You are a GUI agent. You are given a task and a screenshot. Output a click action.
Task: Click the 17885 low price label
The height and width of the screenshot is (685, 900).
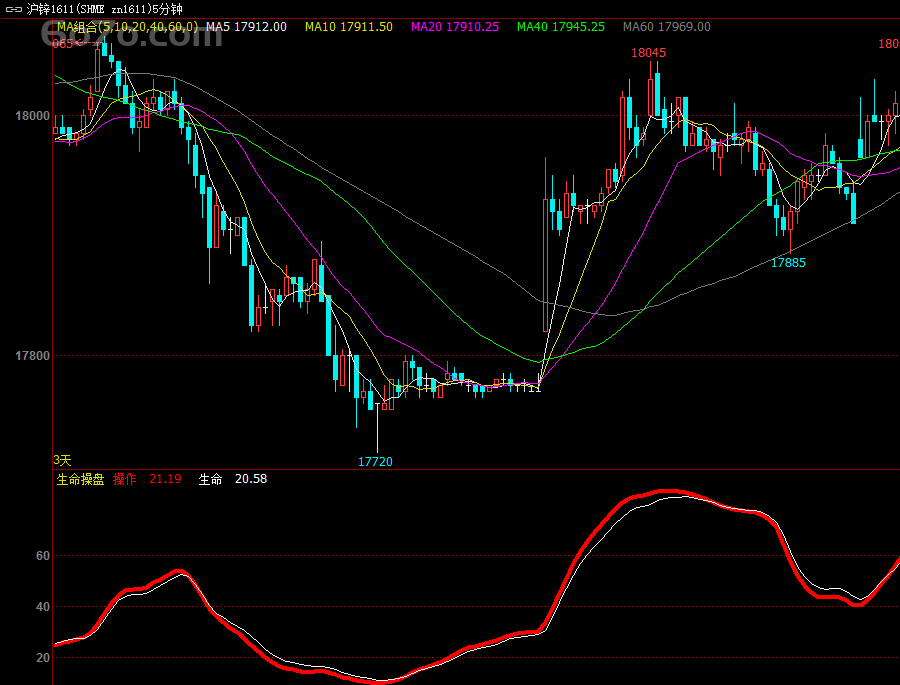(788, 263)
